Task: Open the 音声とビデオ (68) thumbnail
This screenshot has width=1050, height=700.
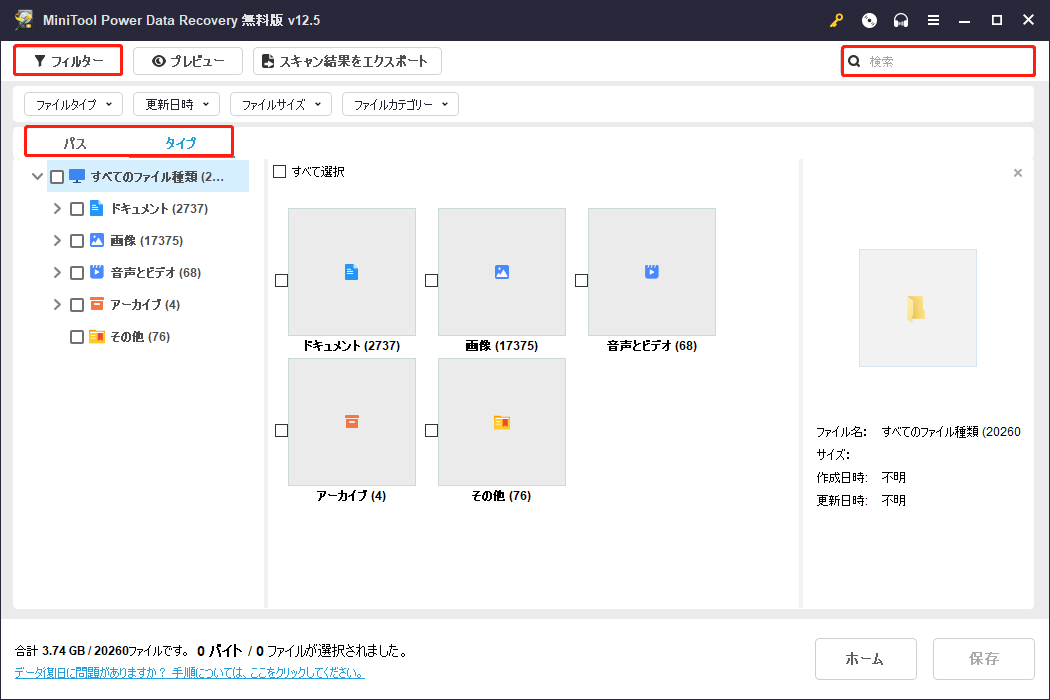Action: tap(652, 272)
